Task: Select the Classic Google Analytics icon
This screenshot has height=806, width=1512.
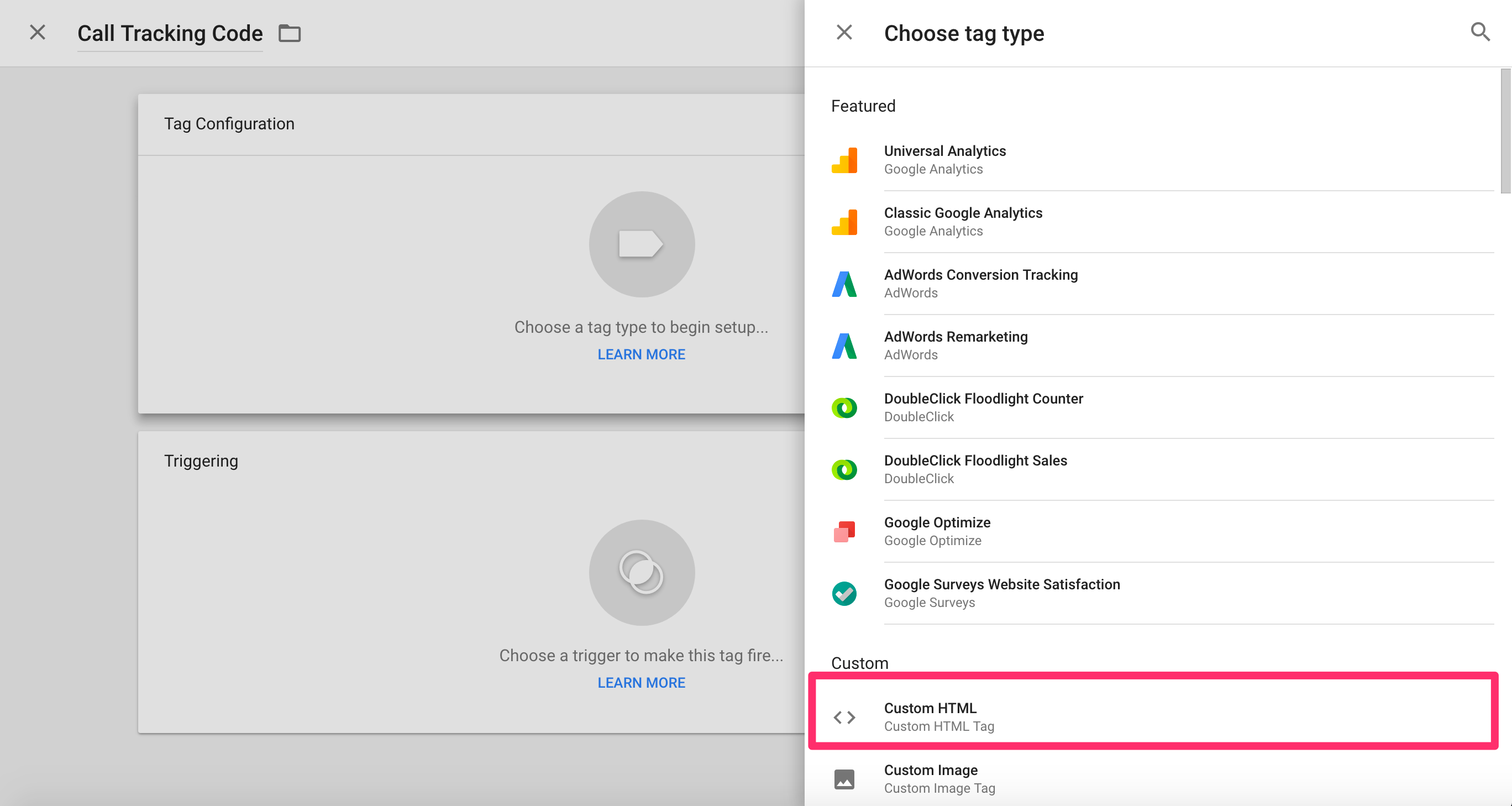Action: coord(844,222)
